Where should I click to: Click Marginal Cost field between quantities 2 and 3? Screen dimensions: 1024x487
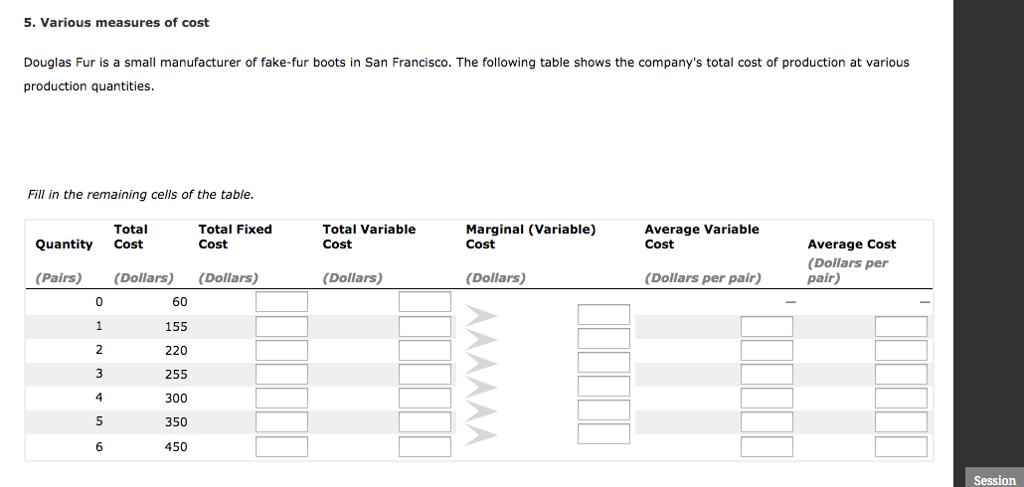603,362
